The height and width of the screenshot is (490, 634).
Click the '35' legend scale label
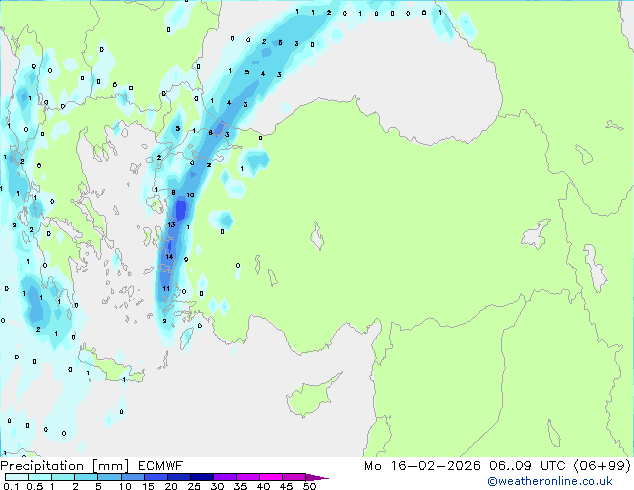click(240, 486)
